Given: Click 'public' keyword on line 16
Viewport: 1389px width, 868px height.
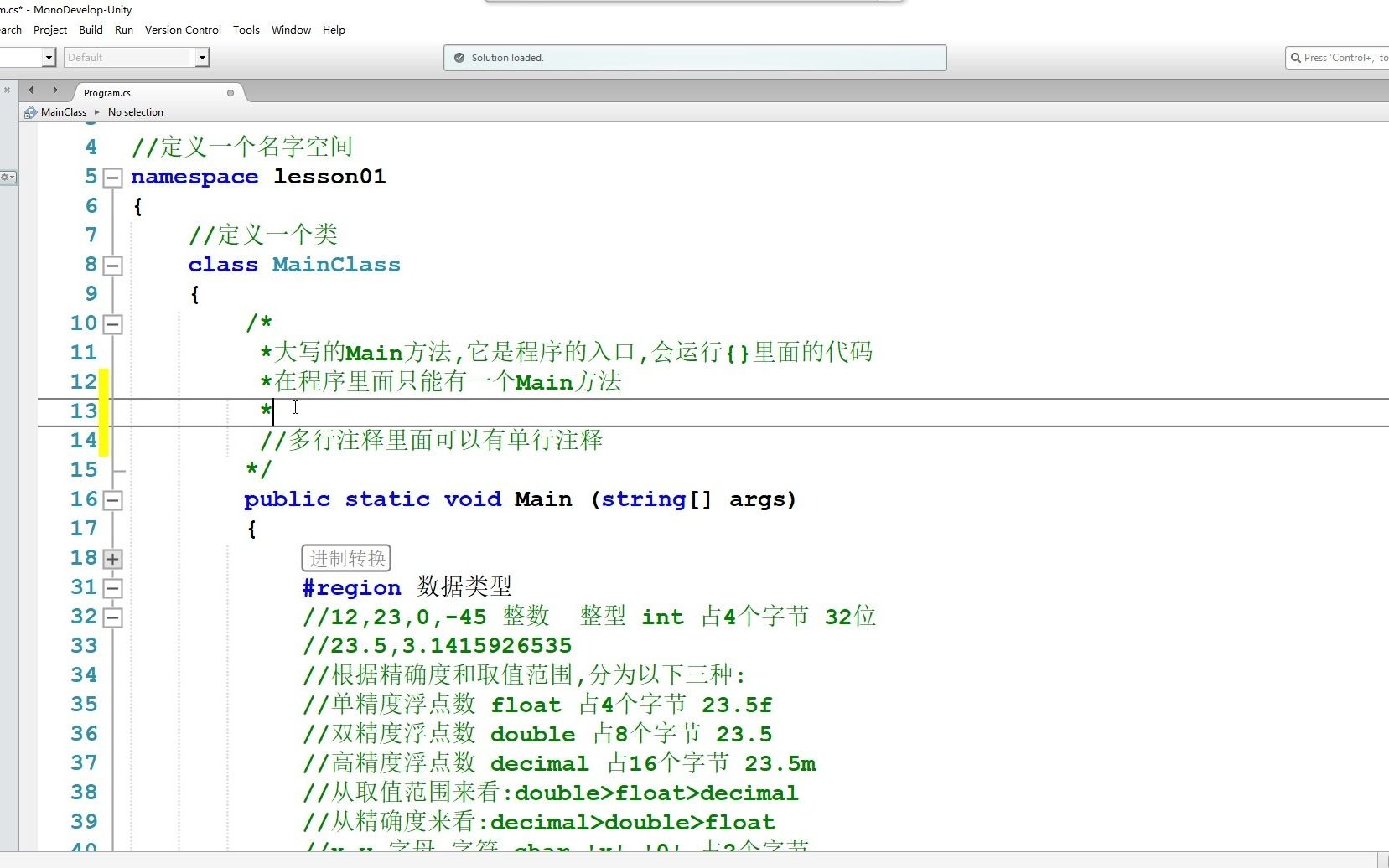Looking at the screenshot, I should [x=288, y=499].
